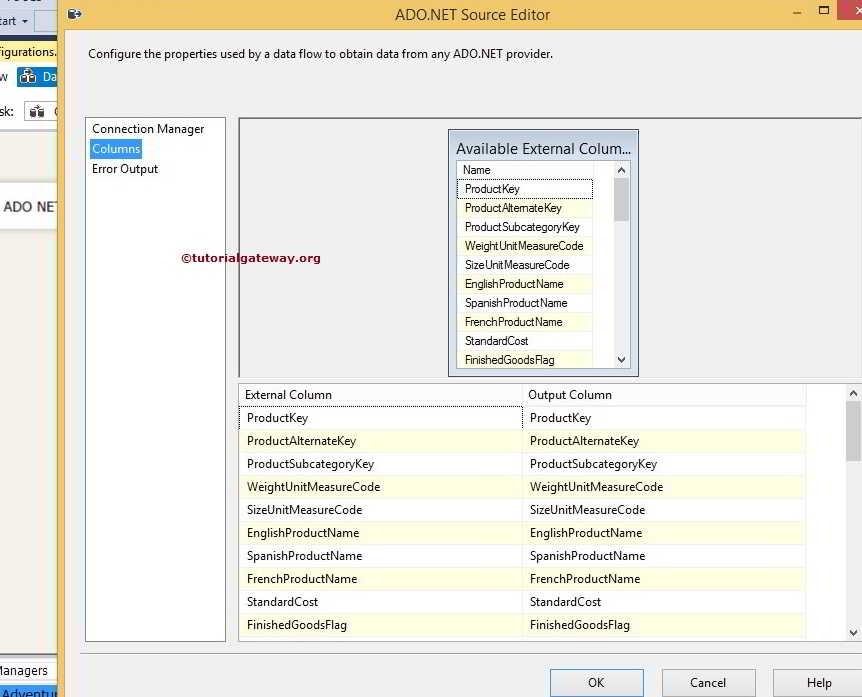The height and width of the screenshot is (697, 862).
Task: Select the EnglishProductName mapping row
Action: [x=380, y=532]
